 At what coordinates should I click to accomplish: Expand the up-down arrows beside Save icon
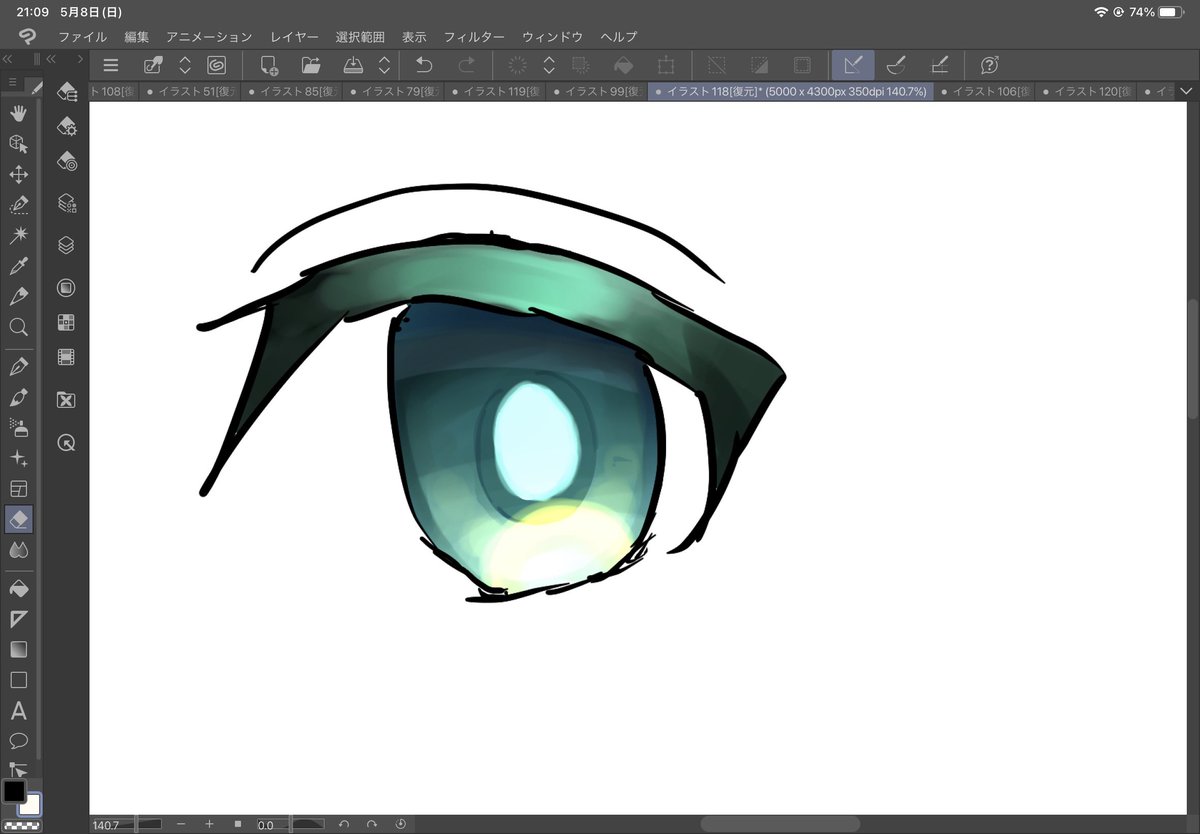coord(384,65)
